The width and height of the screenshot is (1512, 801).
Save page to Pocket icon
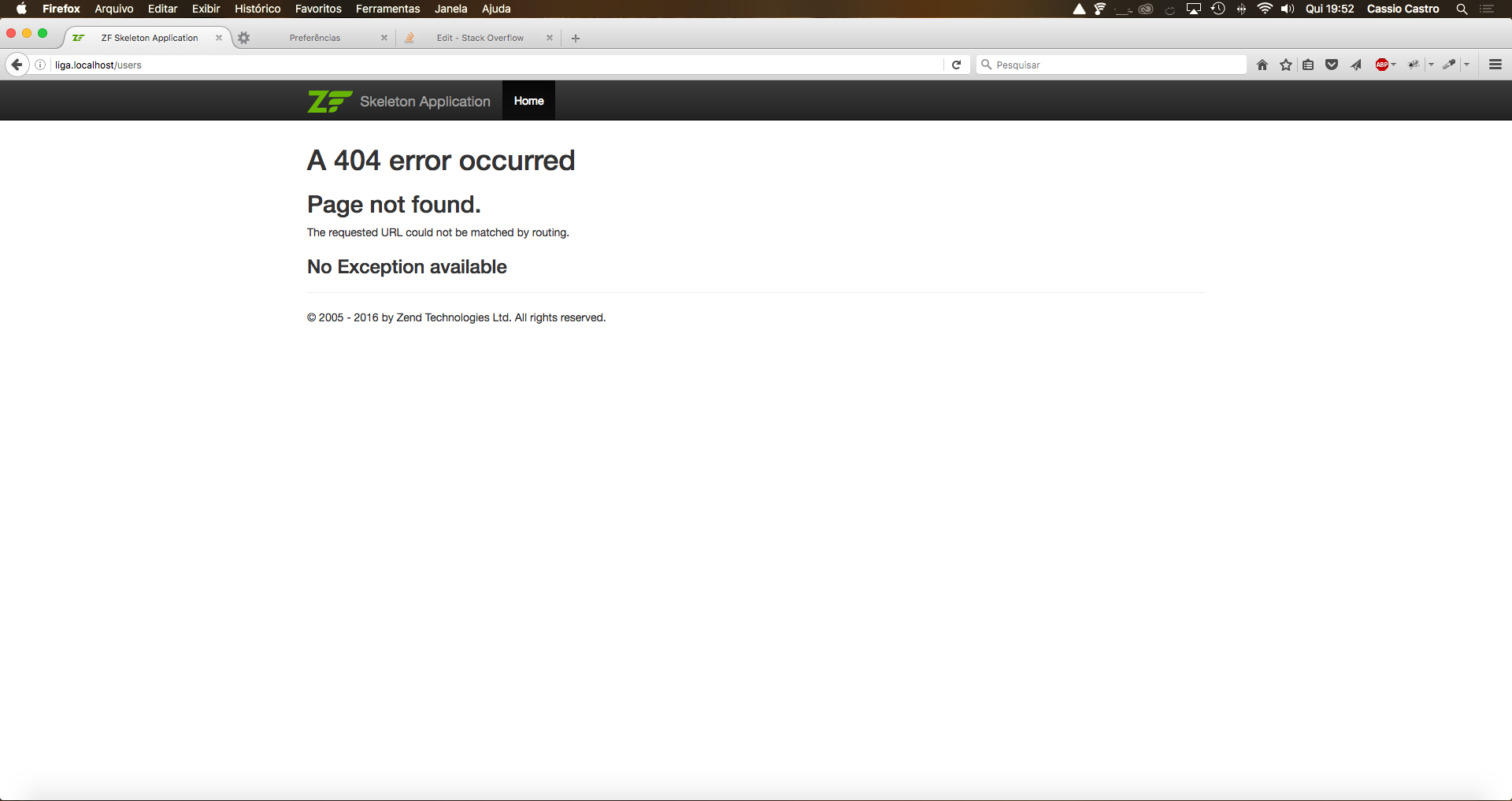[1332, 65]
